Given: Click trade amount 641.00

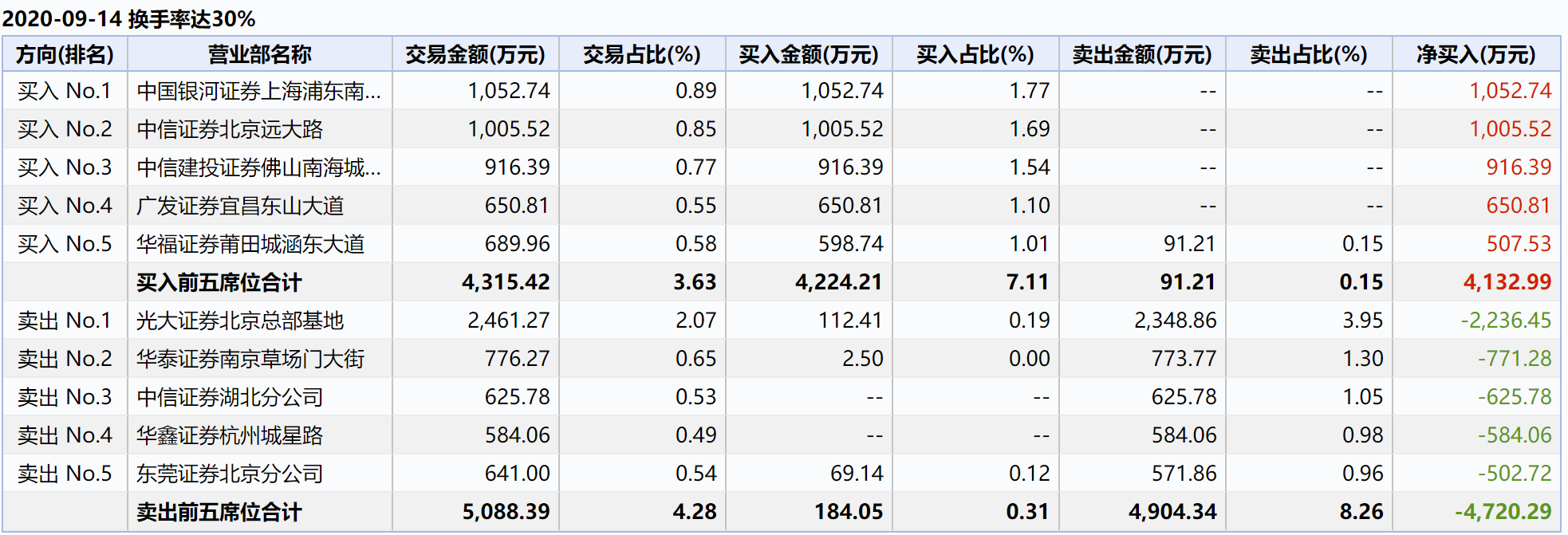Looking at the screenshot, I should (x=518, y=474).
